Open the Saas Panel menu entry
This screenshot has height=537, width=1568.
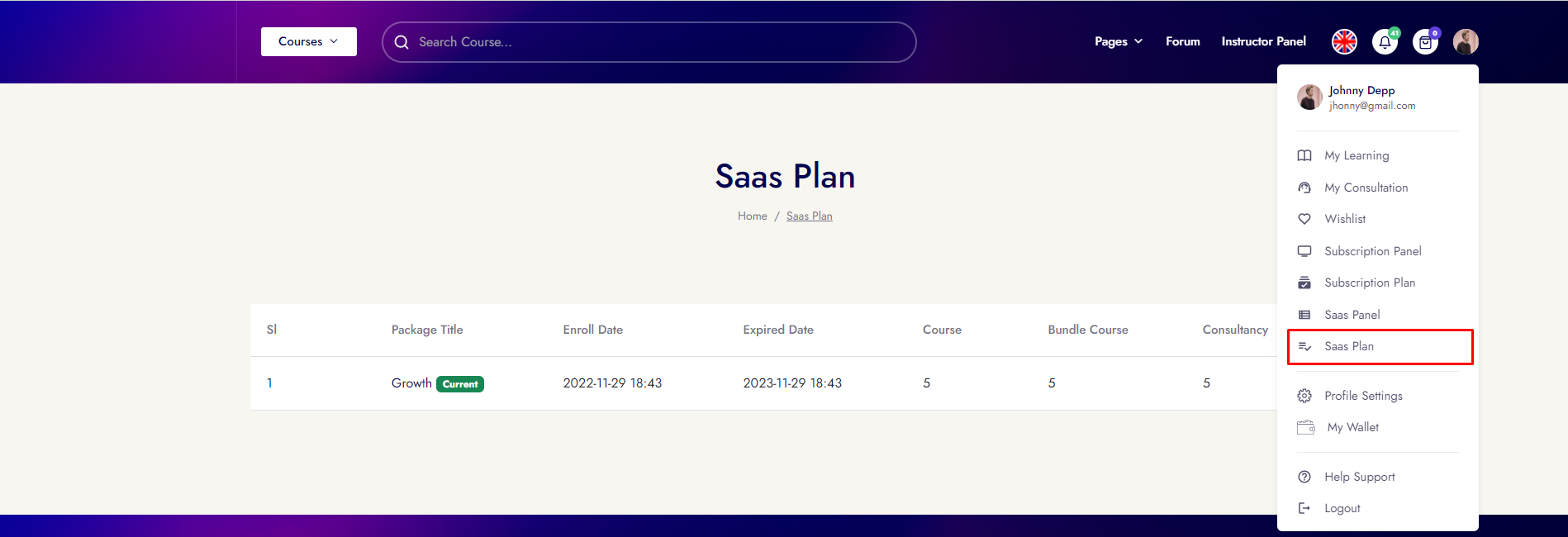coord(1352,315)
